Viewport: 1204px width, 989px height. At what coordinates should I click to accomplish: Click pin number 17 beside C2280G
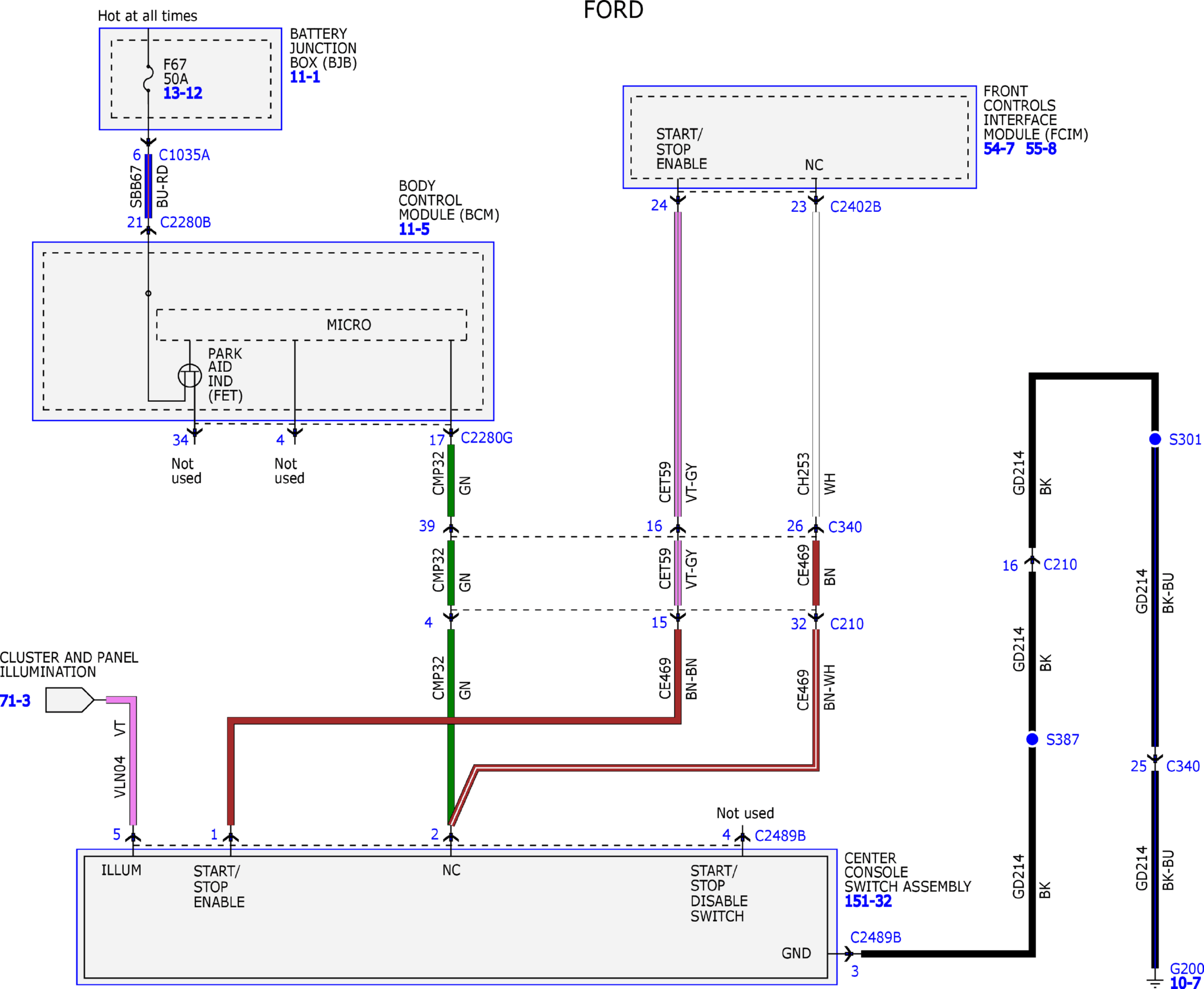(437, 440)
